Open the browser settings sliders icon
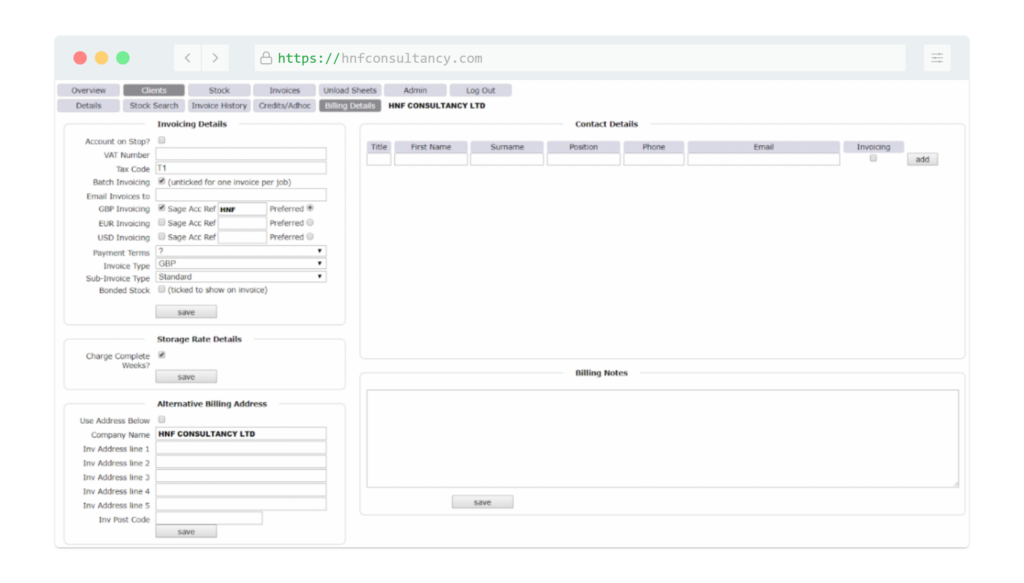 937,58
